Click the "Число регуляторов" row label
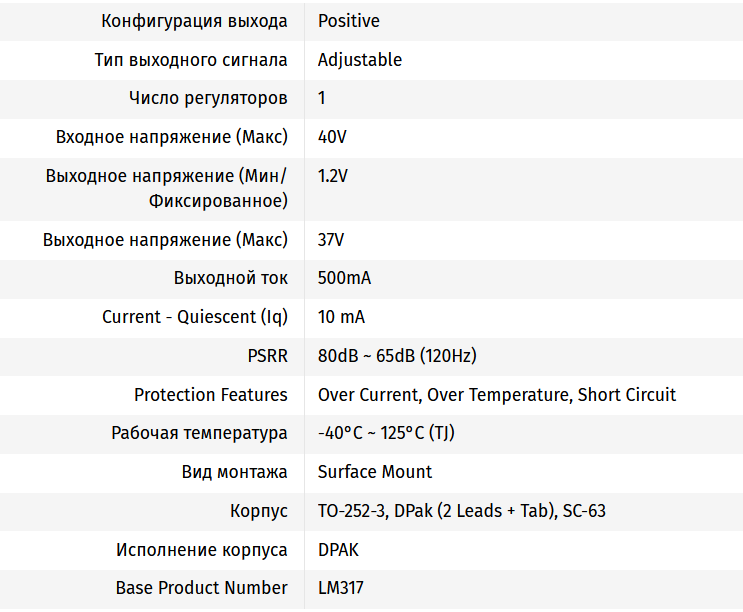The width and height of the screenshot is (743, 612). tap(208, 98)
